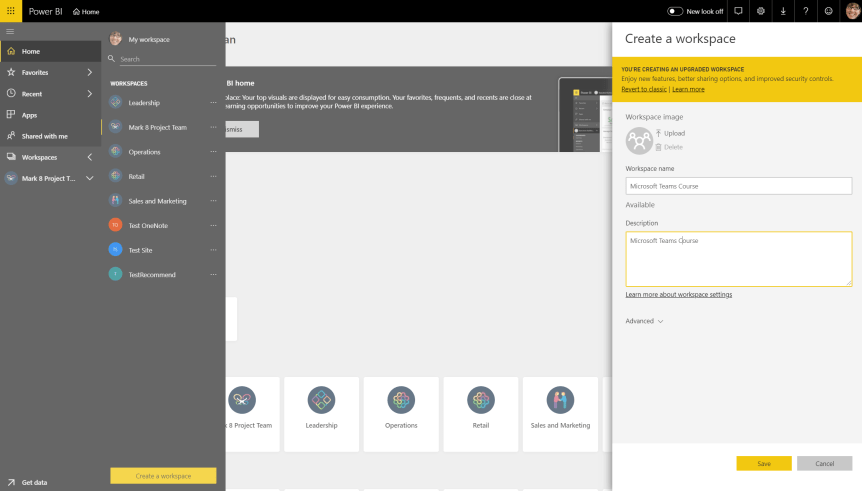Click inside the Workspace name field
This screenshot has height=491, width=862.
738,186
